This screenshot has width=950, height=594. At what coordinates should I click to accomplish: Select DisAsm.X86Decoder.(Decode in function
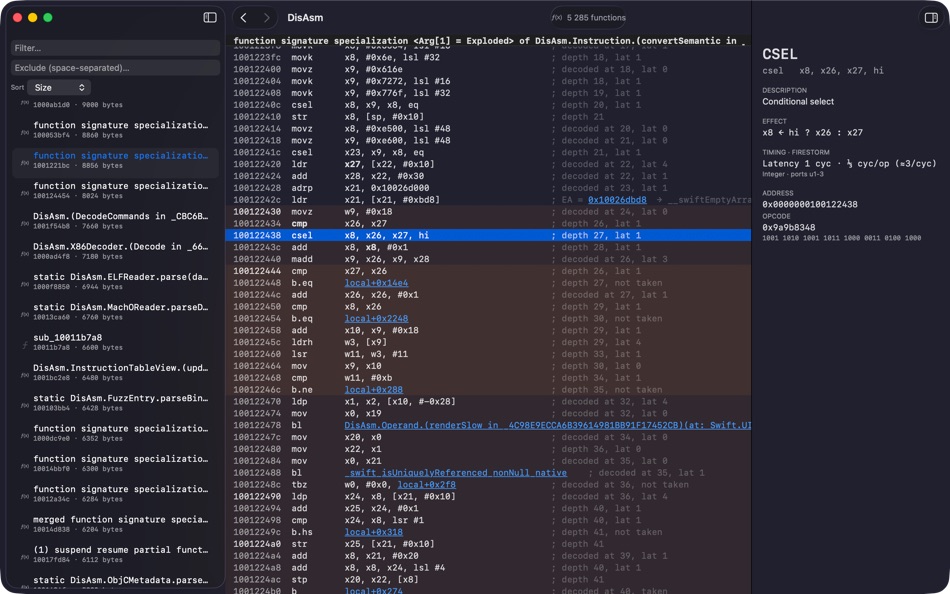click(115, 251)
